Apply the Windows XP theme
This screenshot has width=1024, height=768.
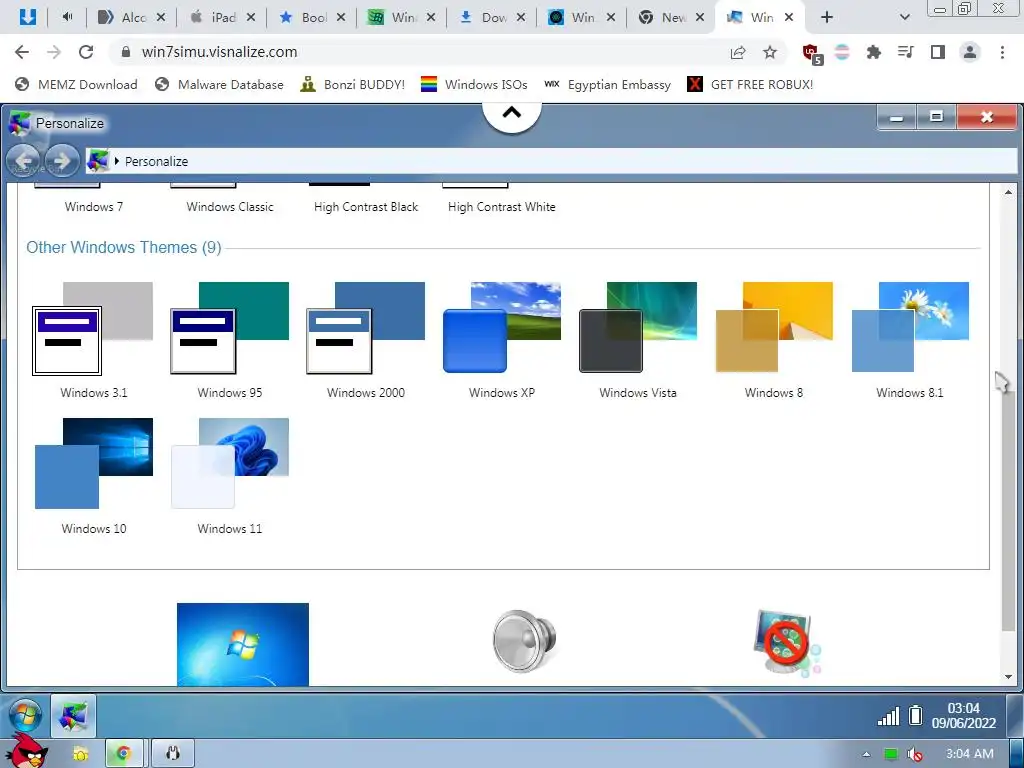502,328
